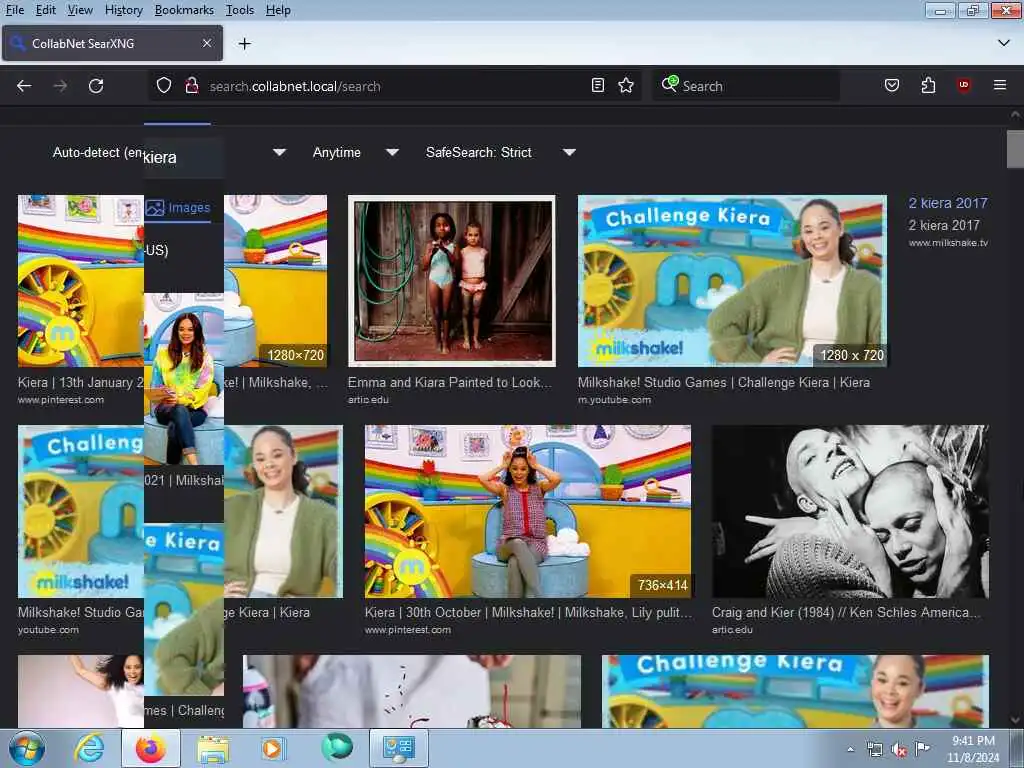Click www.milkshake.tv source text
Viewport: 1024px width, 768px height.
(x=948, y=242)
